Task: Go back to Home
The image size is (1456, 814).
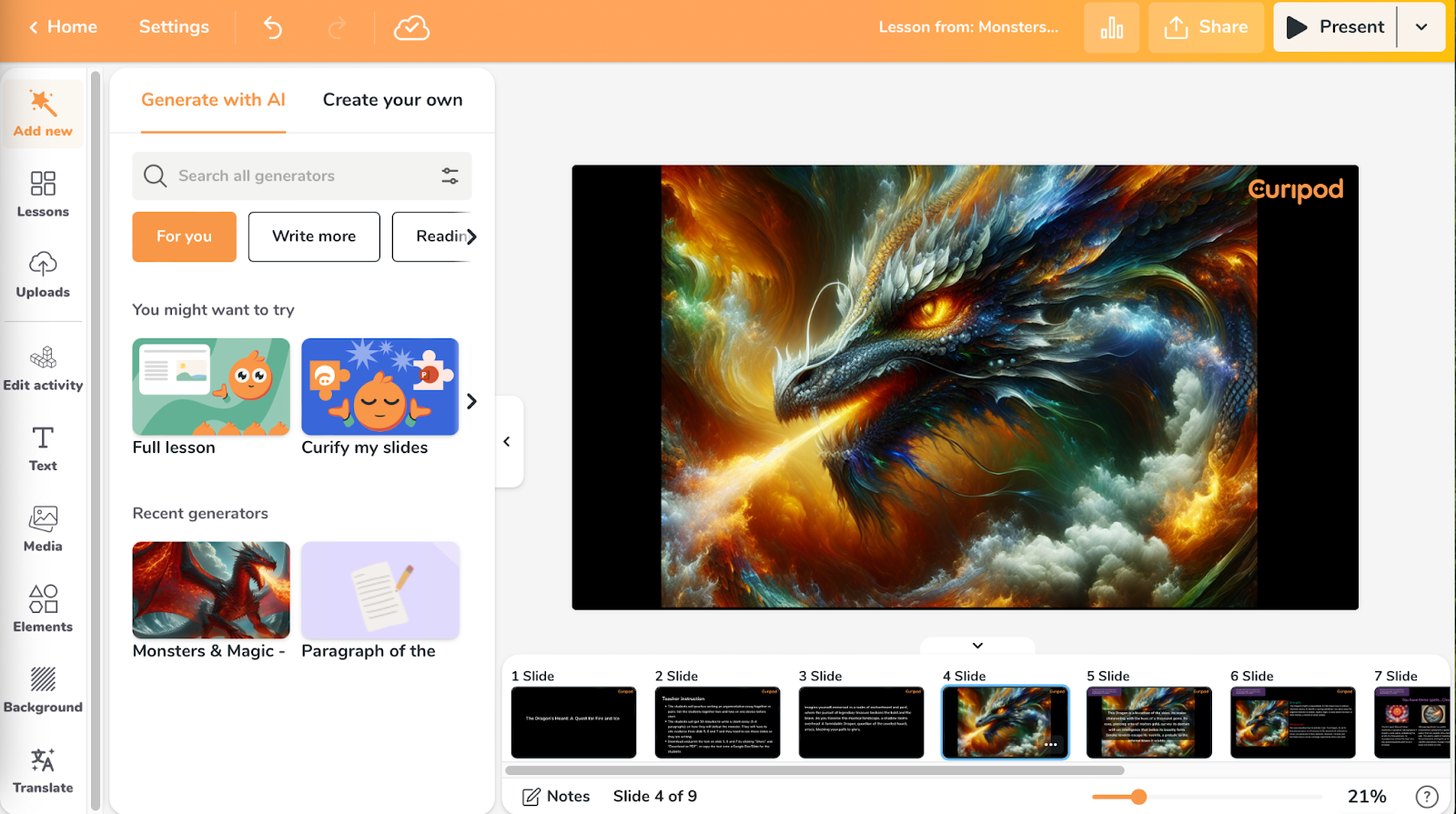Action: point(63,27)
